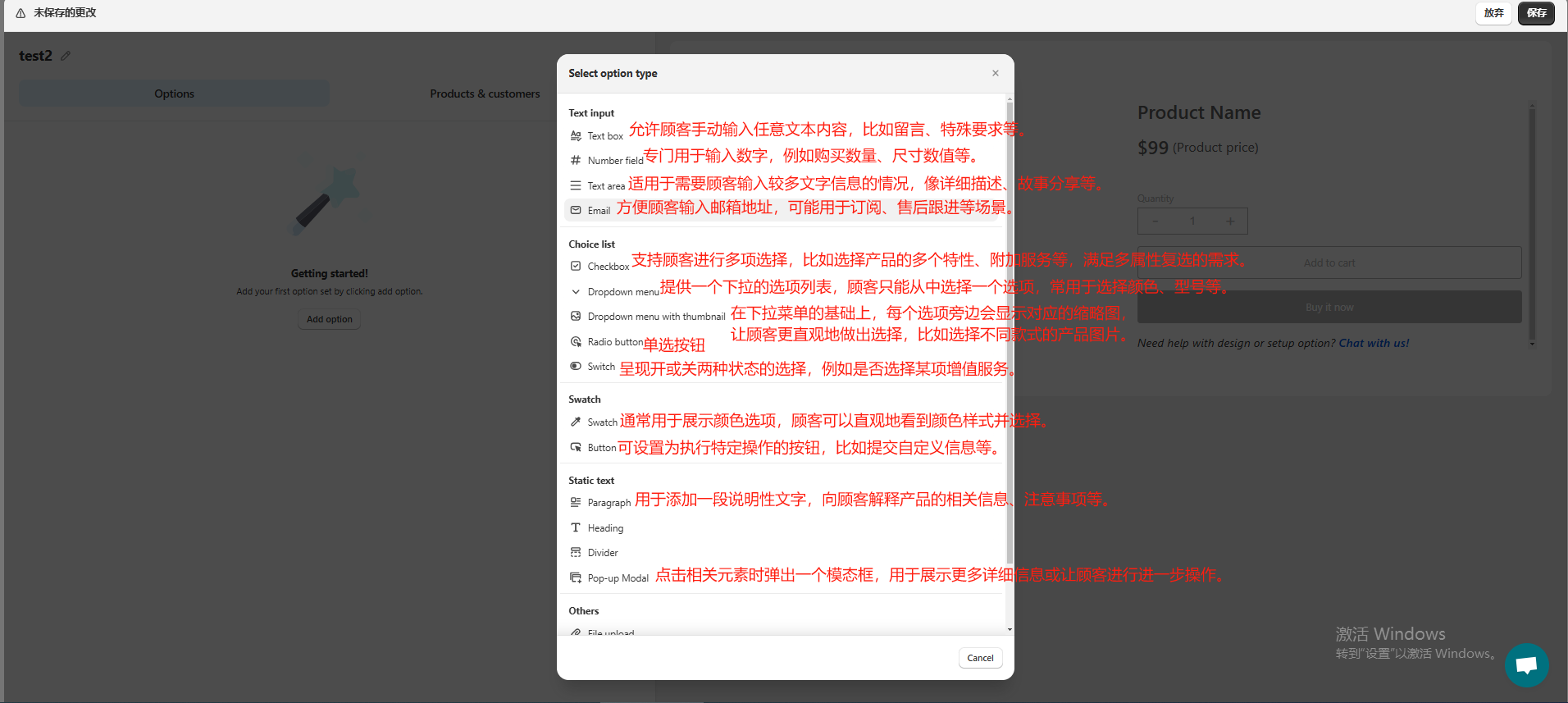The width and height of the screenshot is (1568, 703).
Task: Select the Radio button label
Action: [x=615, y=342]
